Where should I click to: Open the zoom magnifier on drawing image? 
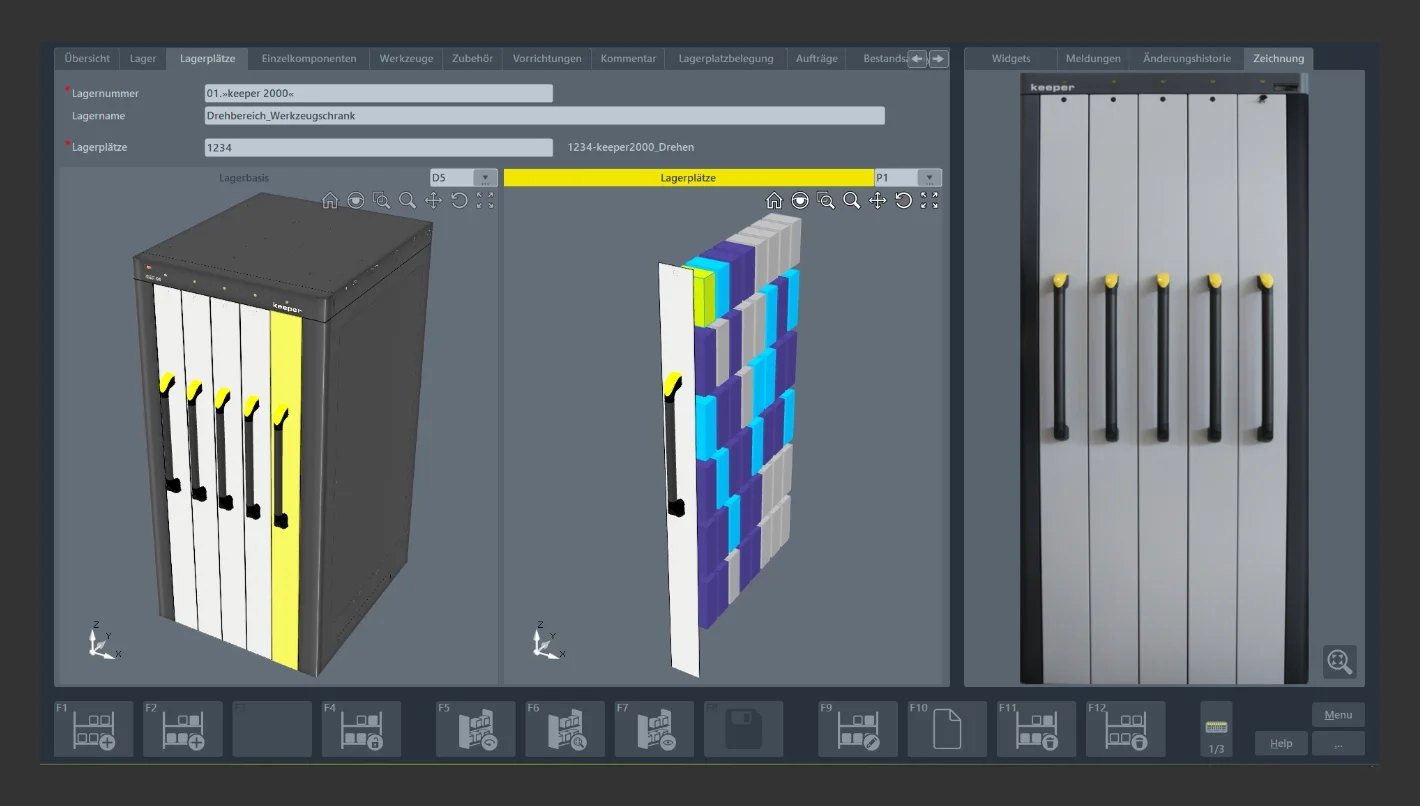[1339, 661]
